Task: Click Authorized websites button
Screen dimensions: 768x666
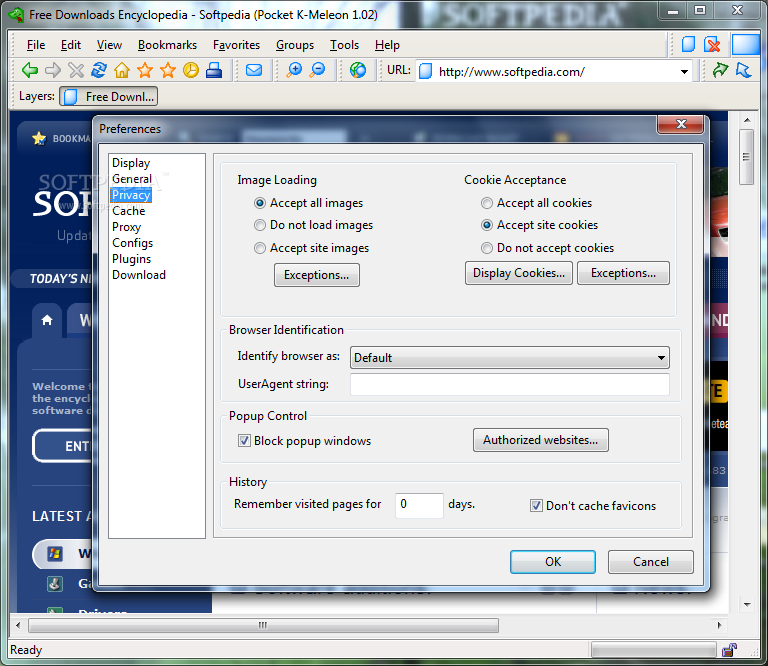Action: [541, 440]
